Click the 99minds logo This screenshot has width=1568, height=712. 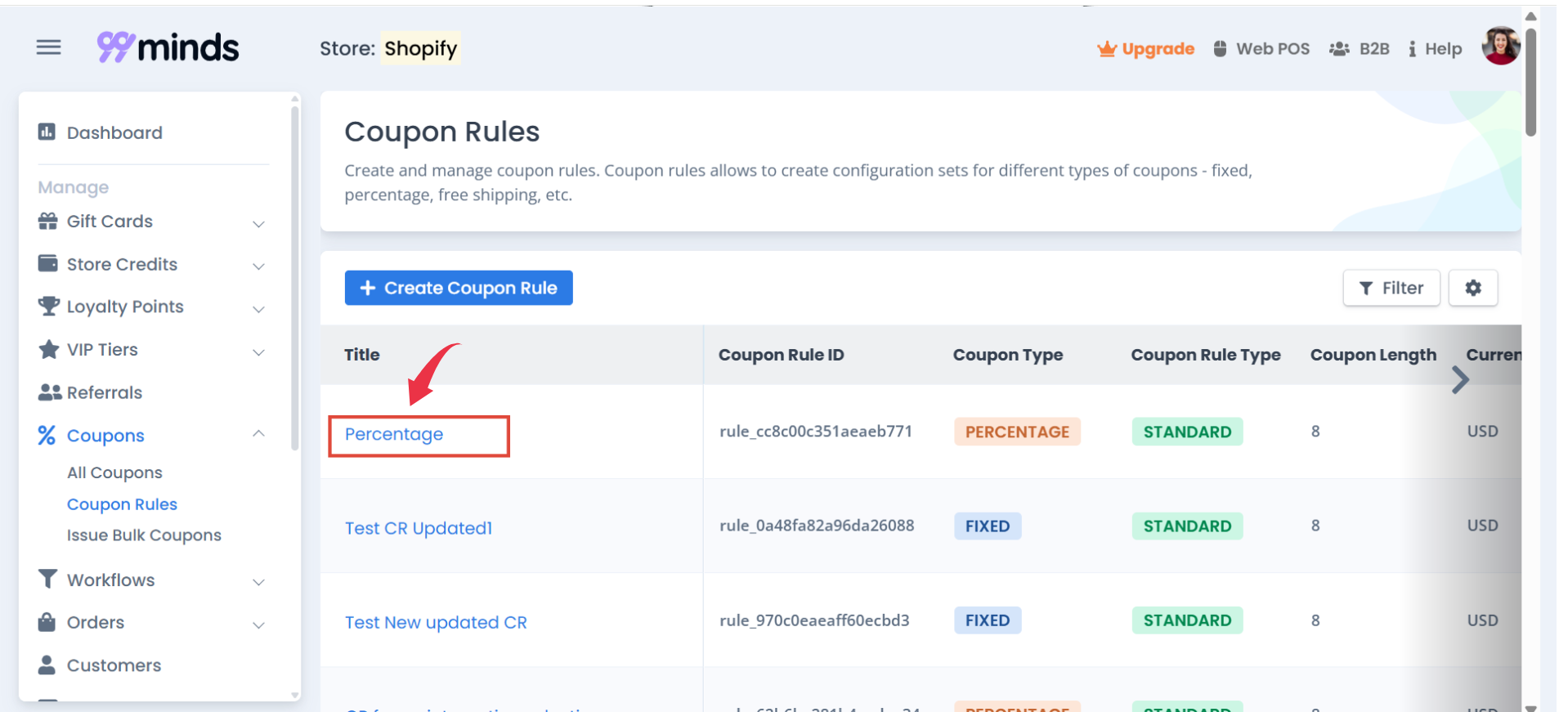(x=168, y=47)
